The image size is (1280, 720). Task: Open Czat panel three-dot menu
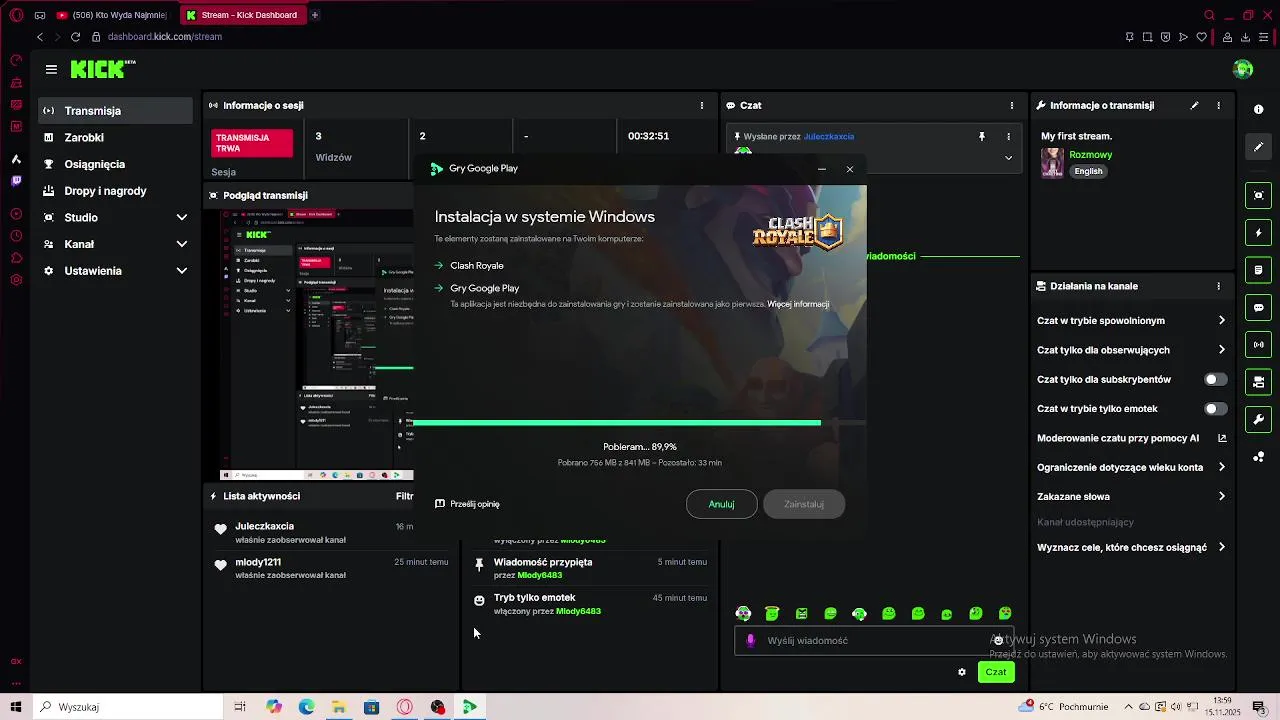[x=1012, y=105]
